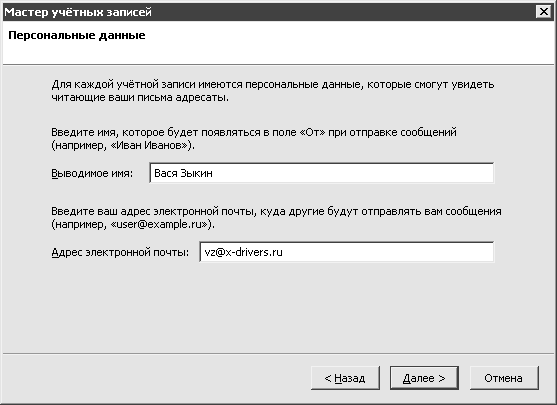Click the Далее > button to continue
The width and height of the screenshot is (557, 405).
[424, 378]
